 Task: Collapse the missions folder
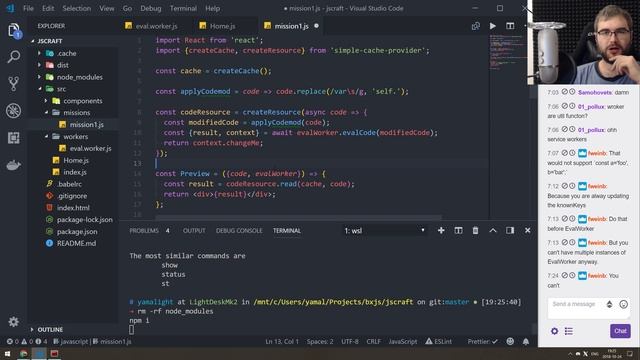[46, 112]
